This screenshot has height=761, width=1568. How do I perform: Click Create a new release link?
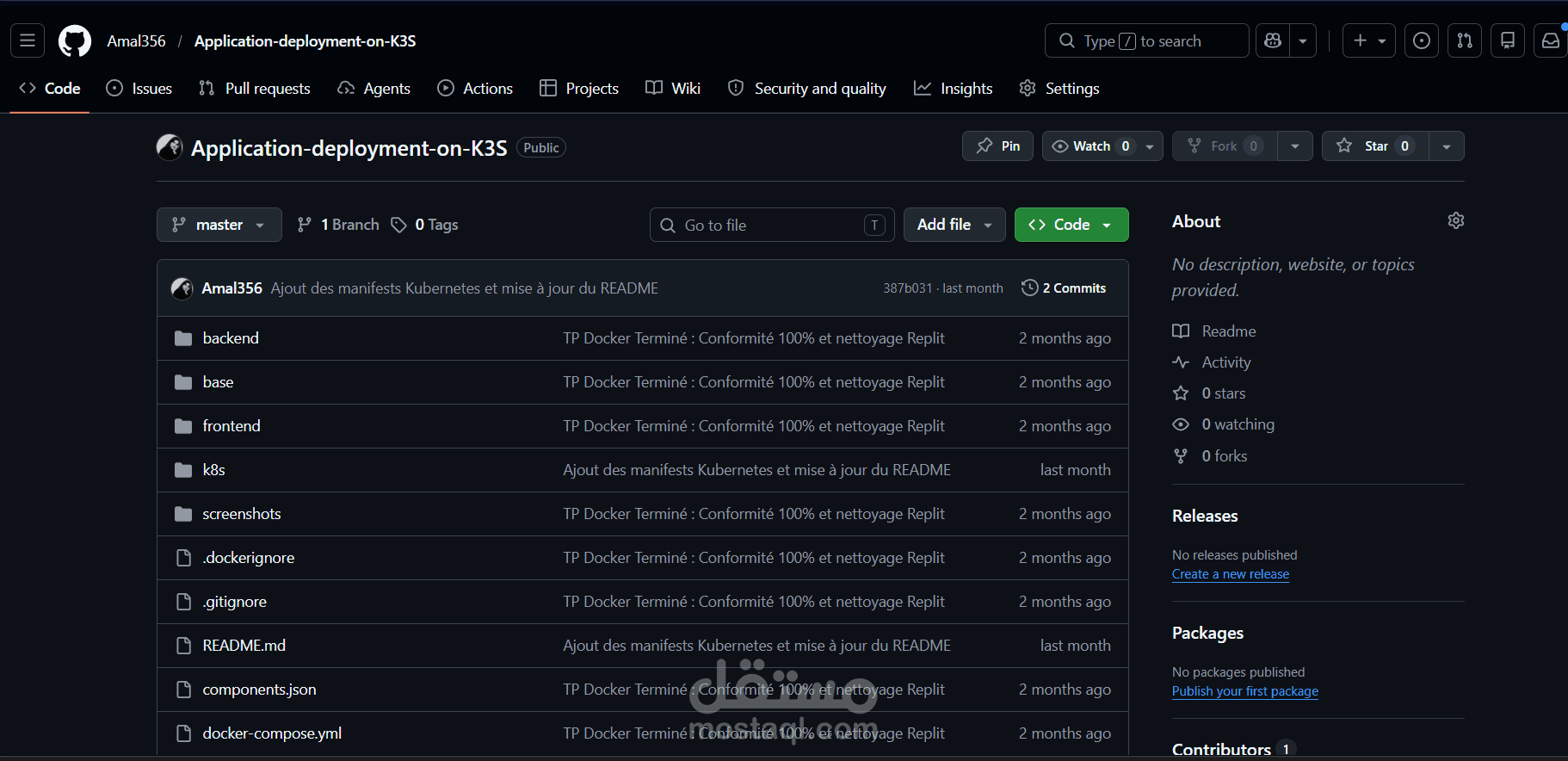pyautogui.click(x=1231, y=574)
